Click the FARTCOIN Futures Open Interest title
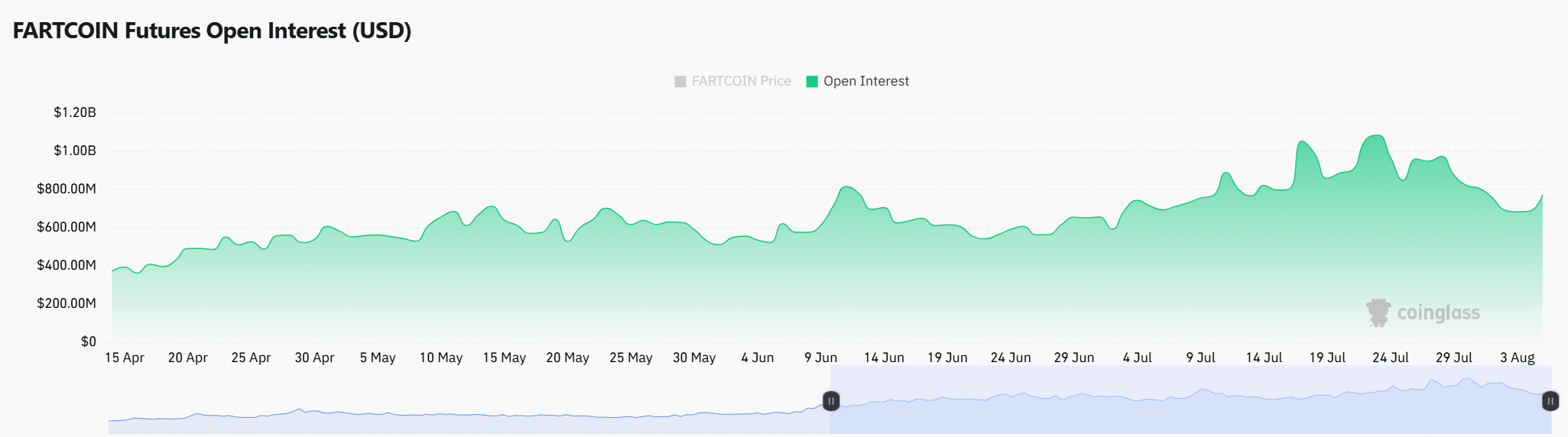1568x437 pixels. pyautogui.click(x=212, y=31)
